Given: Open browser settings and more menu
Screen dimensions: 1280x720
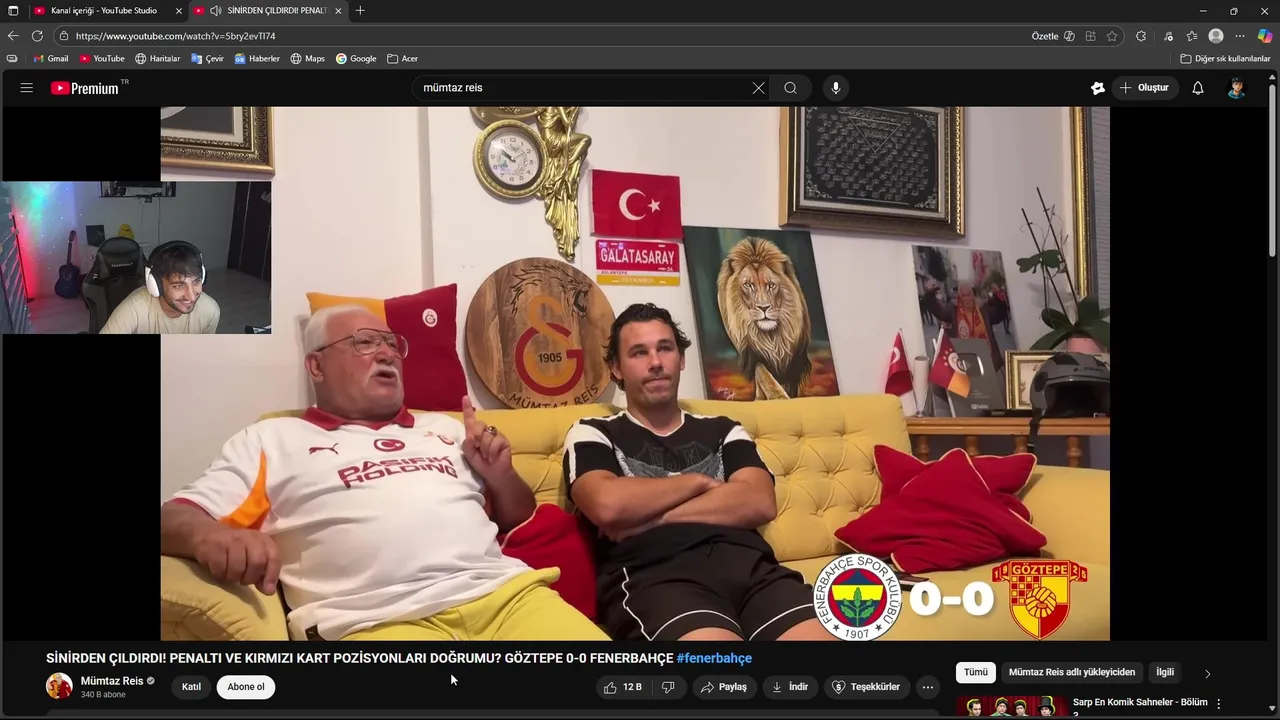Looking at the screenshot, I should (x=1240, y=36).
